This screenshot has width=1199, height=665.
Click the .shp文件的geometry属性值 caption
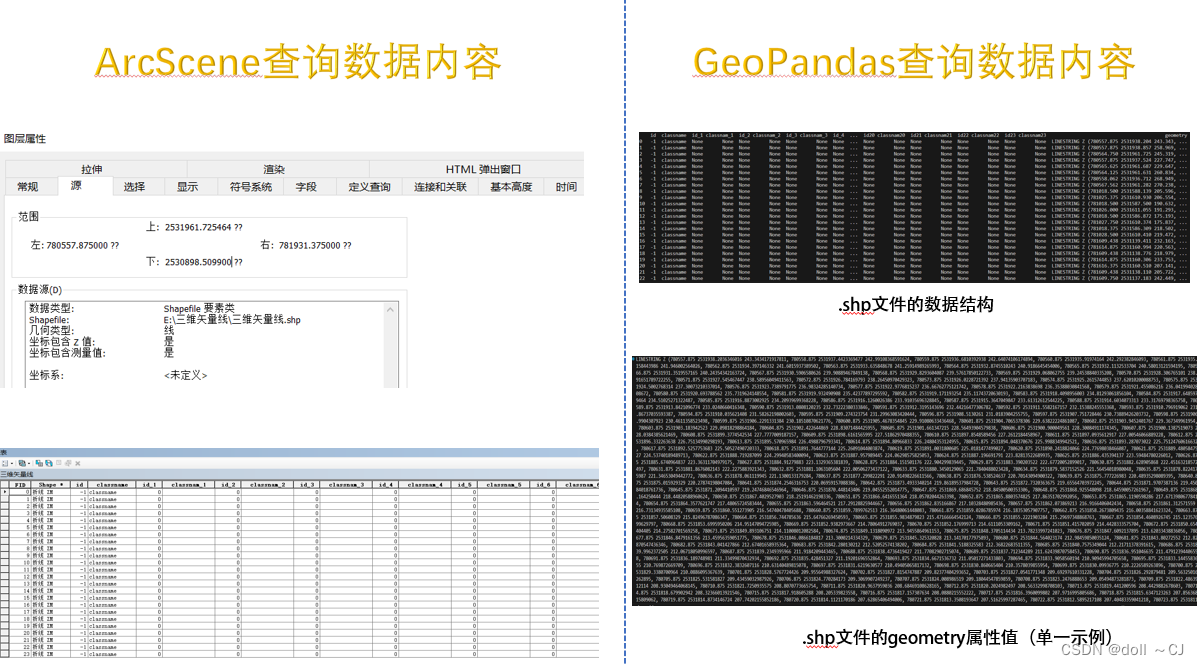pos(957,637)
